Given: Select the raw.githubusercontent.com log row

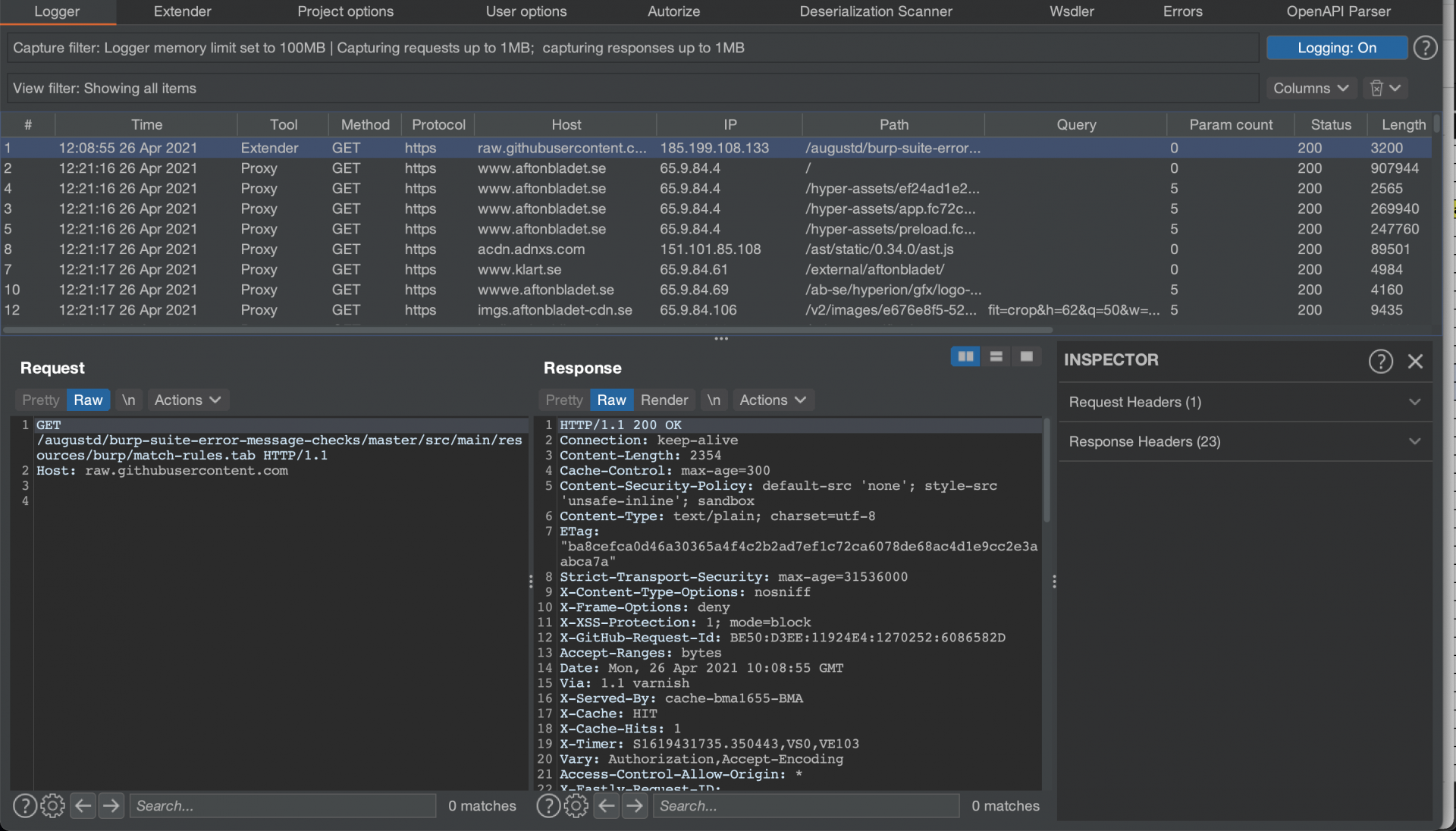Looking at the screenshot, I should coord(716,148).
